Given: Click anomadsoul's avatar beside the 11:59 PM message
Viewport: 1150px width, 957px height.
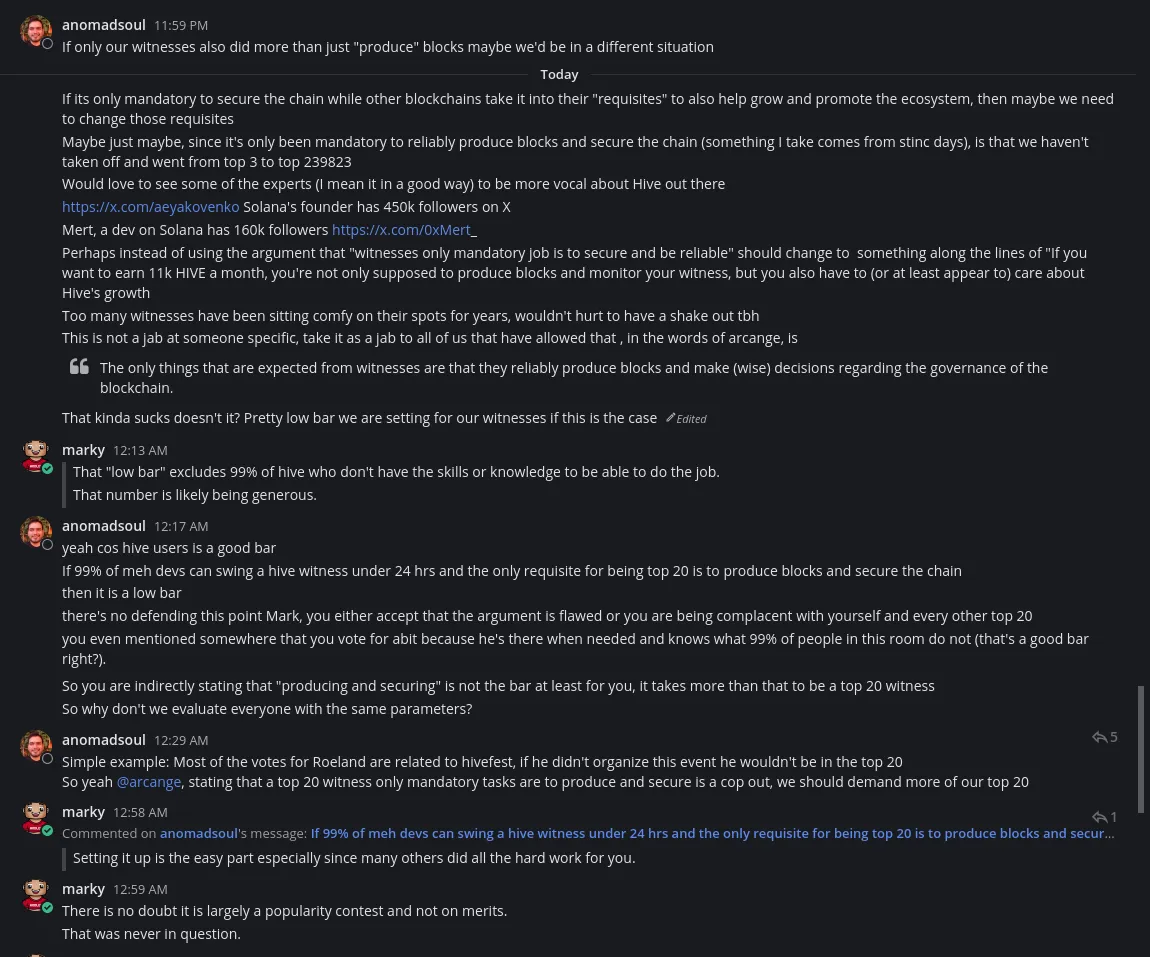Looking at the screenshot, I should pyautogui.click(x=36, y=31).
